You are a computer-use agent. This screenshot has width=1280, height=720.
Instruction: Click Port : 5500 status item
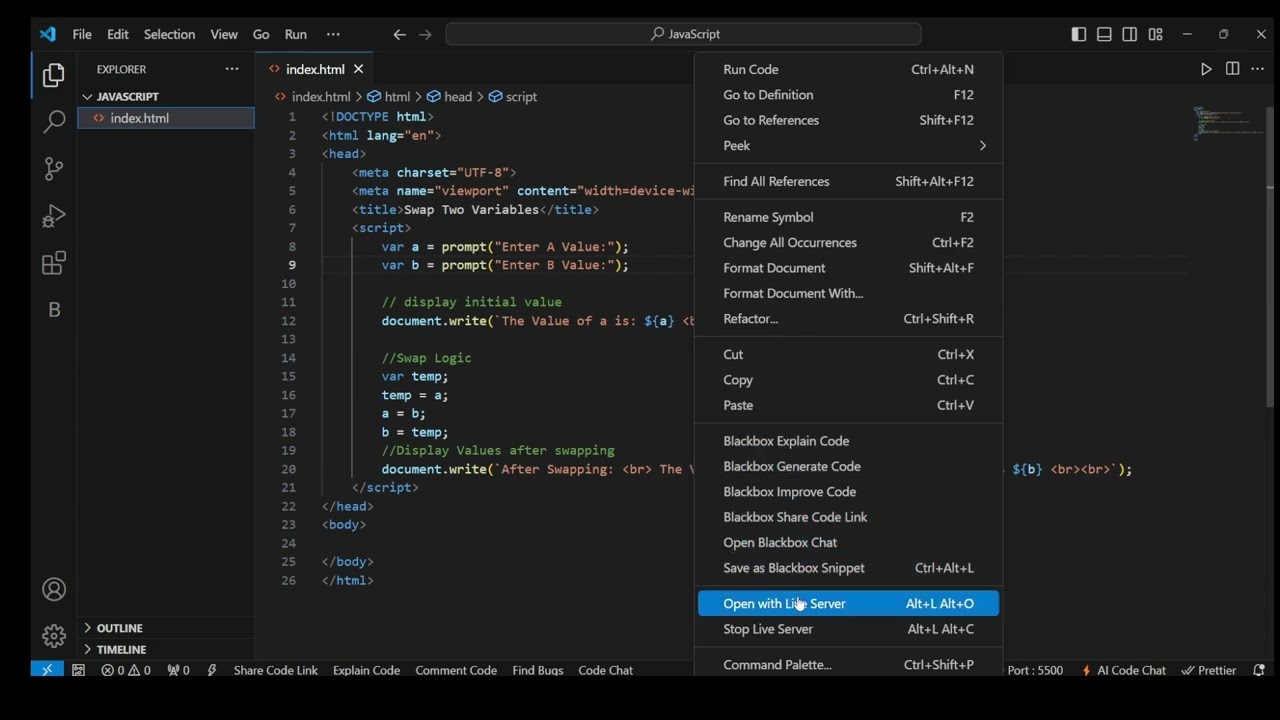pyautogui.click(x=1035, y=670)
